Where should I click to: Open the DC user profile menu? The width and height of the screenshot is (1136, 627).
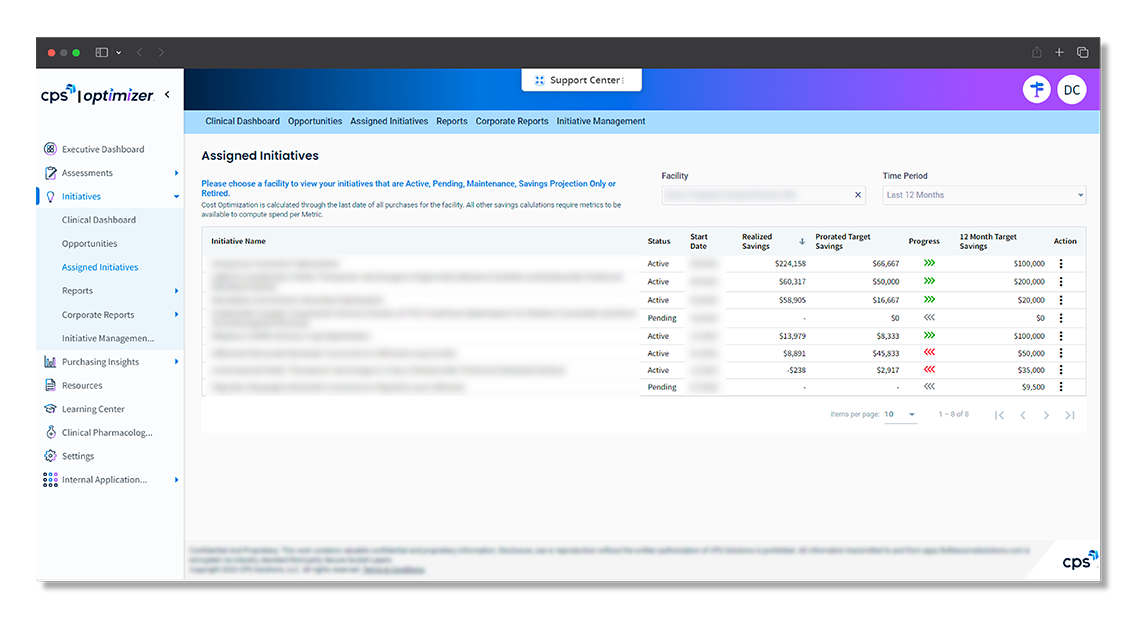click(x=1071, y=89)
